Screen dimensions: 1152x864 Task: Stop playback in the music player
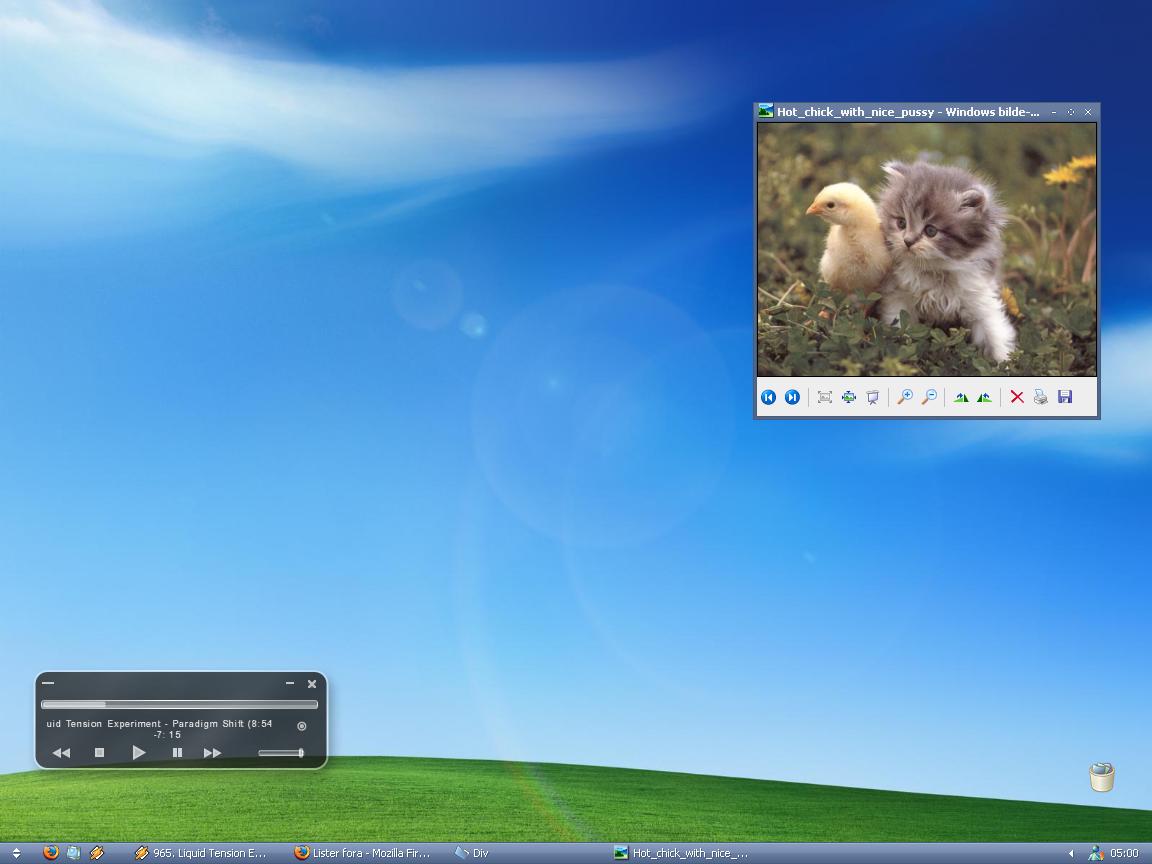tap(100, 752)
